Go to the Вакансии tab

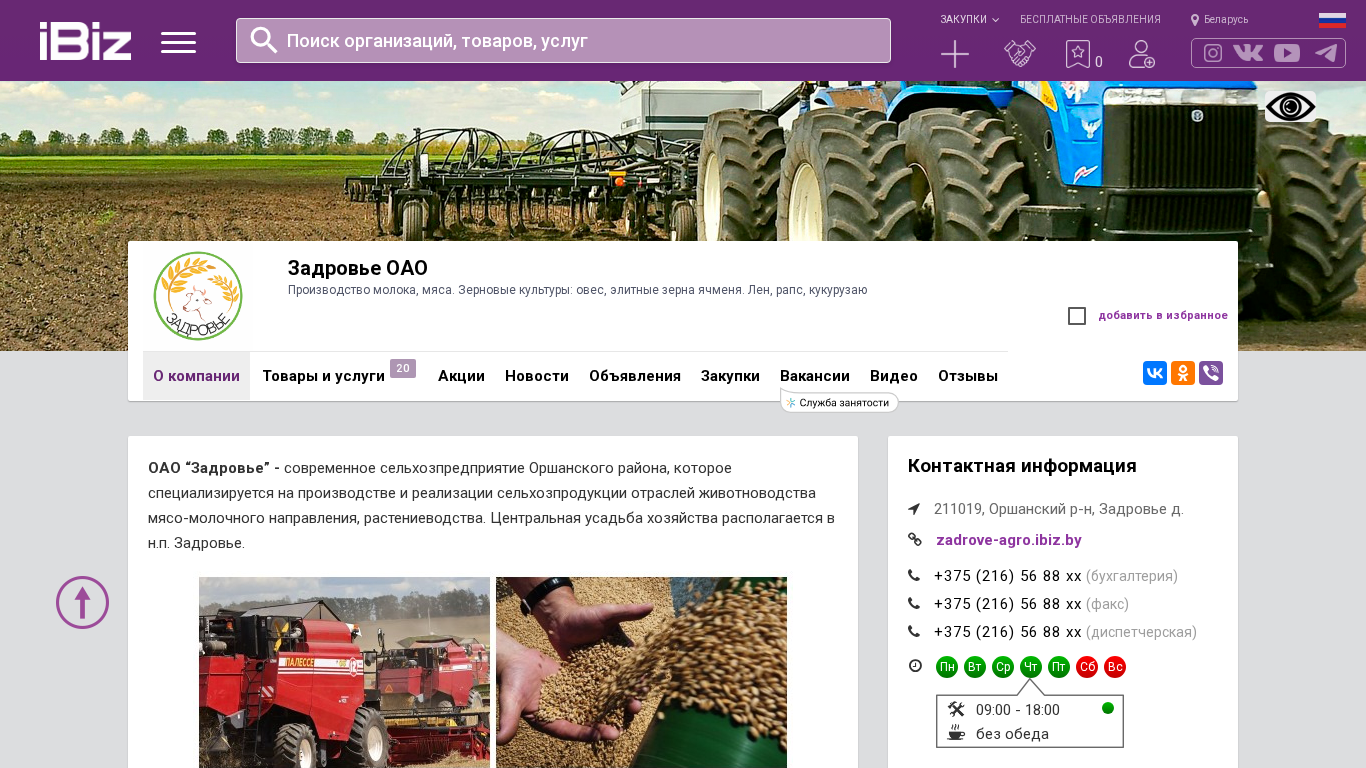pyautogui.click(x=815, y=376)
